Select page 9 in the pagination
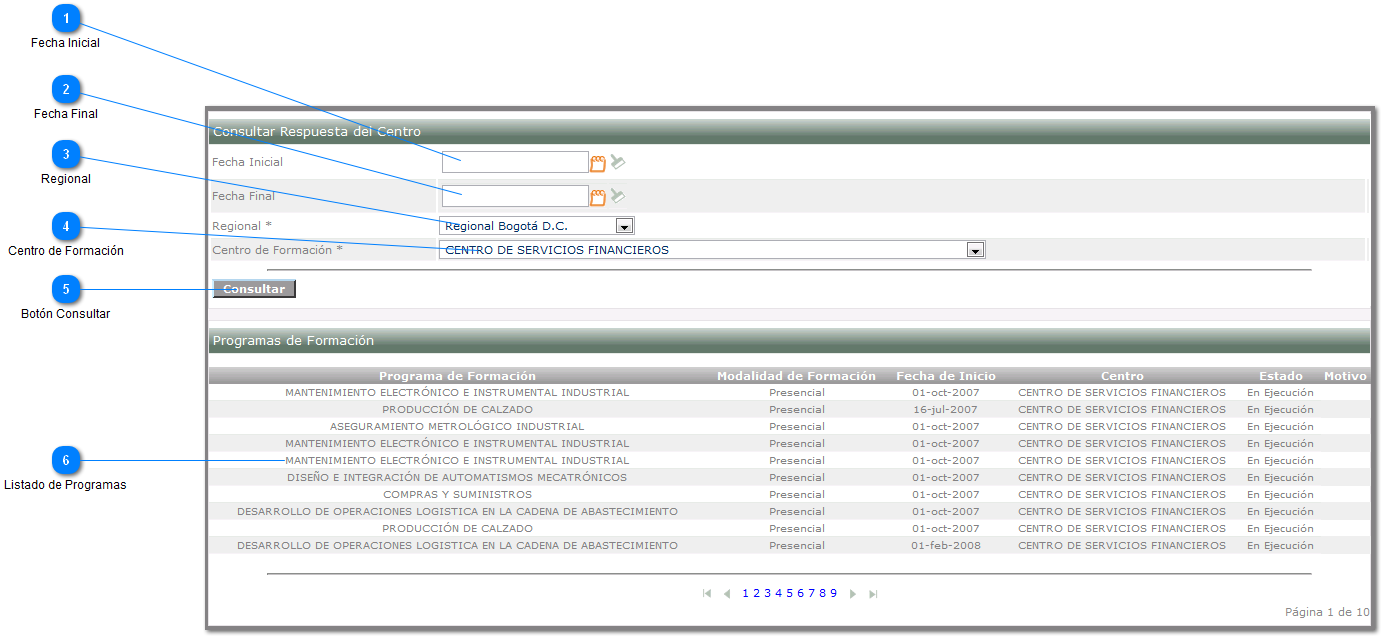Viewport: 1388px width, 643px height. point(833,593)
